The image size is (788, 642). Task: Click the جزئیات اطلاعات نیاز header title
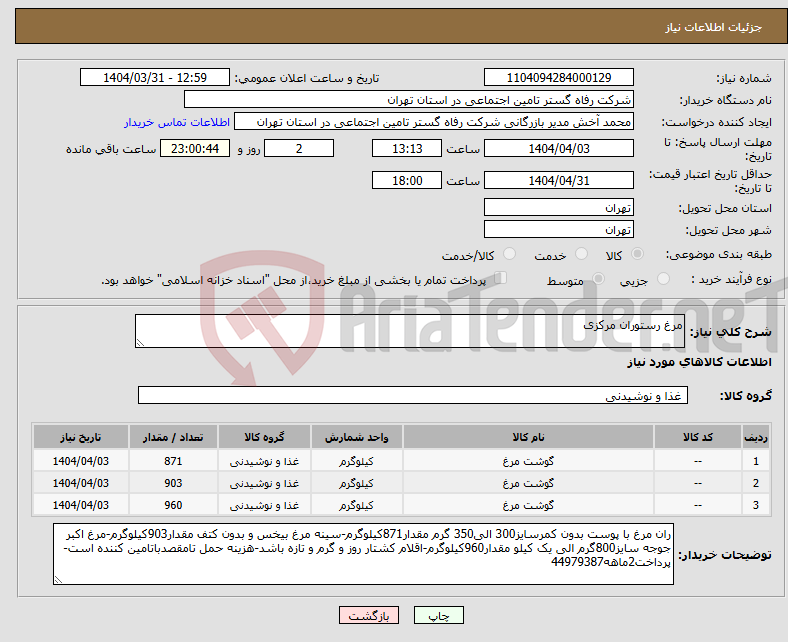714,27
